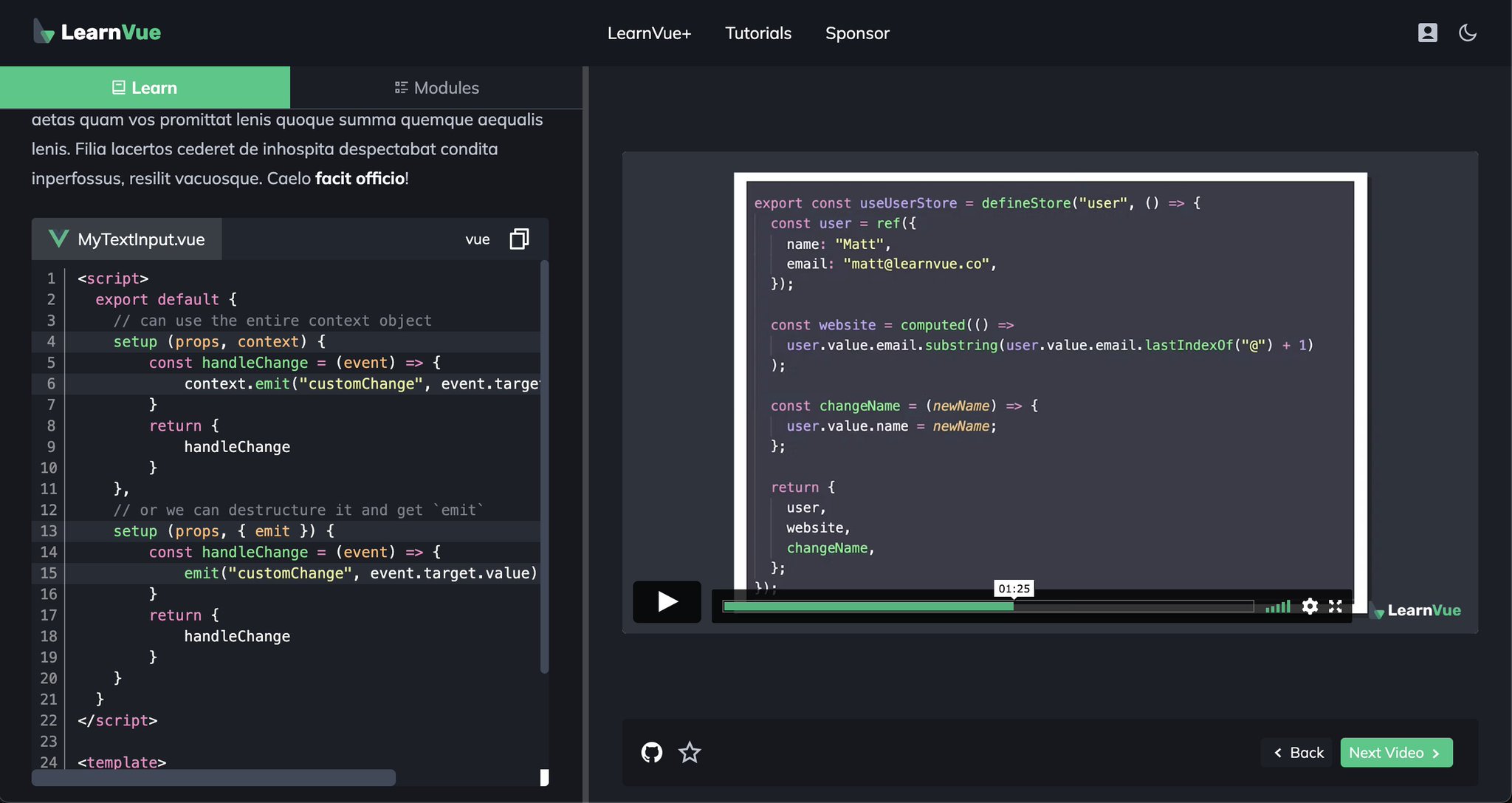Open the GitHub repository icon
This screenshot has width=1512, height=803.
pyautogui.click(x=652, y=752)
